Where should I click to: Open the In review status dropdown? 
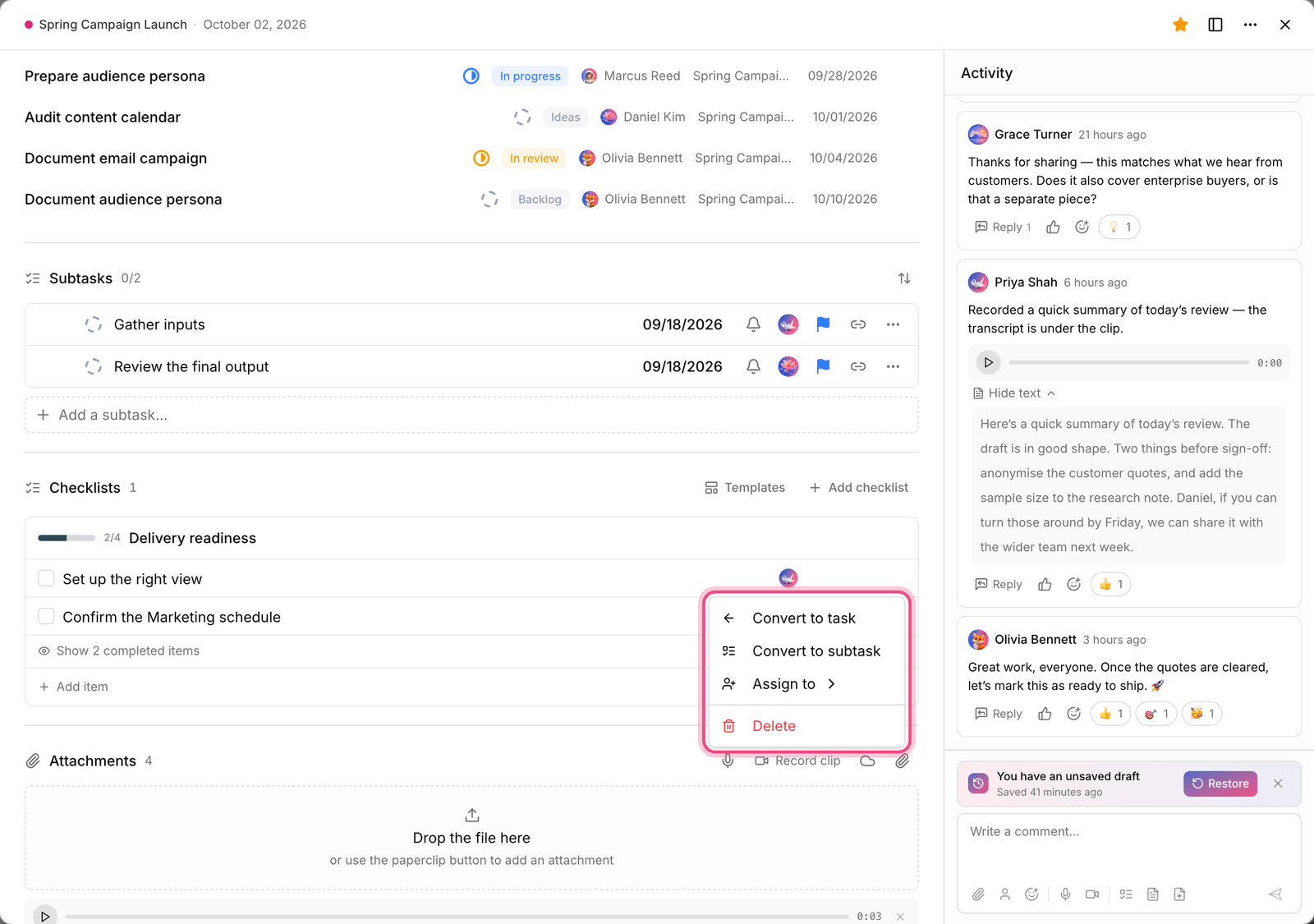pyautogui.click(x=534, y=159)
